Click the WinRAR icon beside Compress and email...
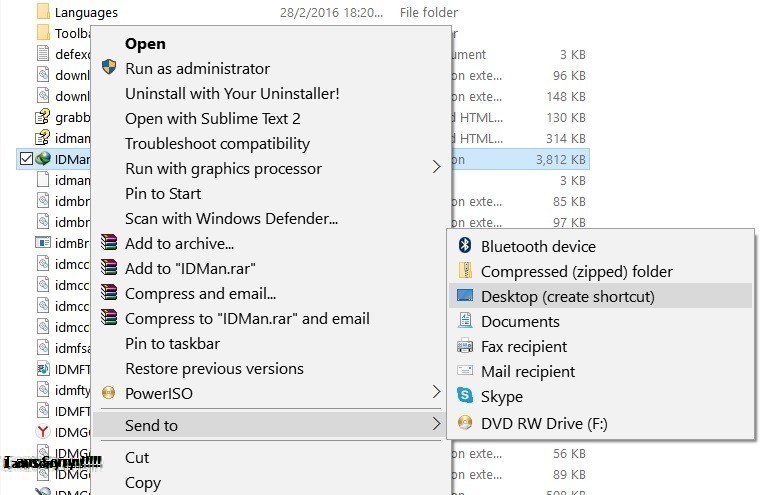This screenshot has width=779, height=495. (x=109, y=293)
